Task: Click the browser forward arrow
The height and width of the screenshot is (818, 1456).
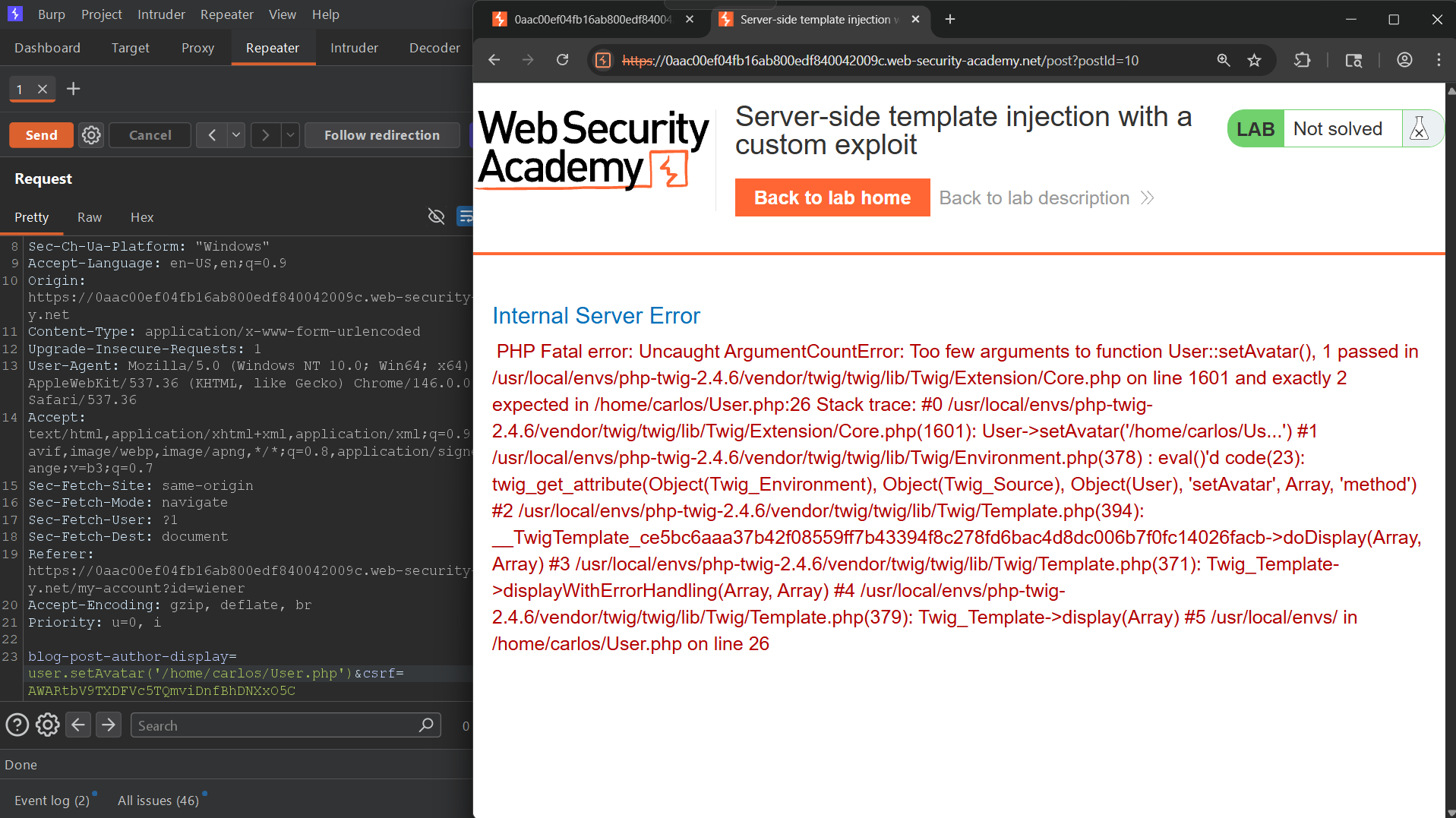Action: [x=528, y=60]
